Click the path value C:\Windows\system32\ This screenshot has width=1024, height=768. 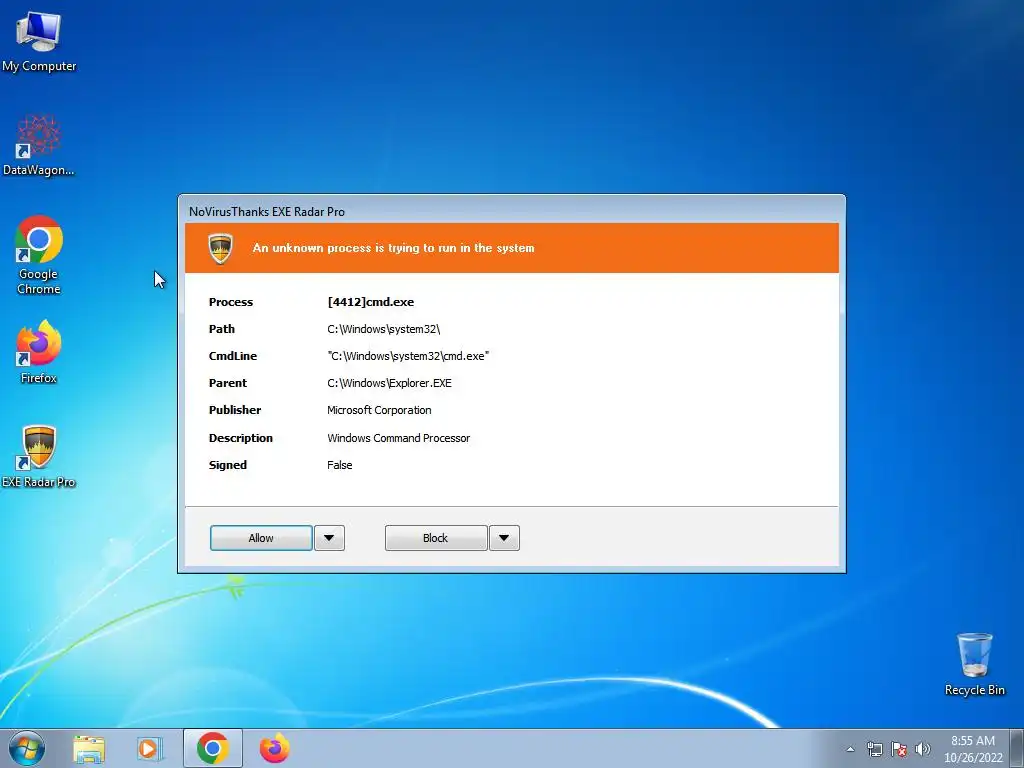(383, 329)
